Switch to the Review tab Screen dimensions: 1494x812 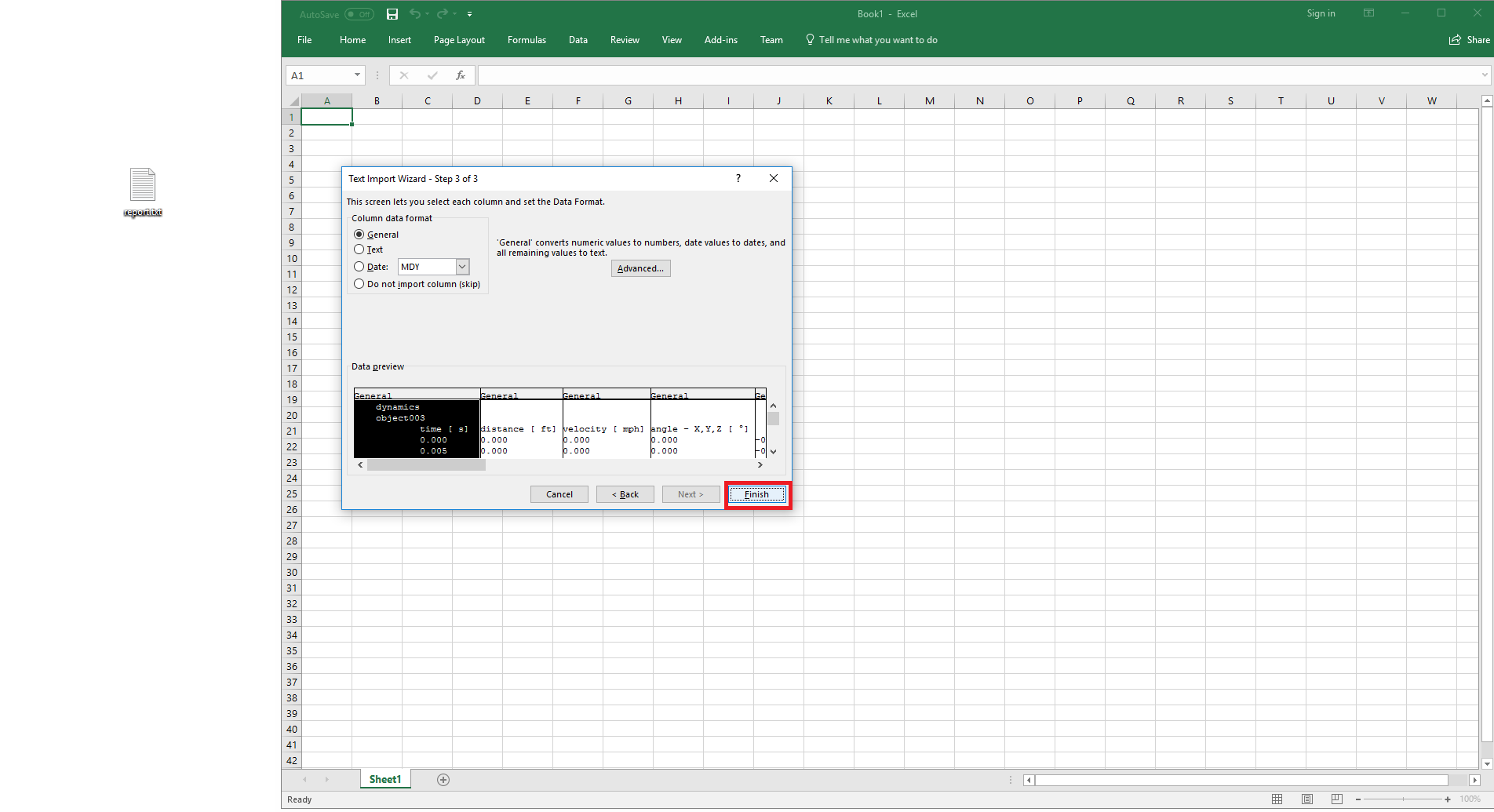[x=625, y=40]
